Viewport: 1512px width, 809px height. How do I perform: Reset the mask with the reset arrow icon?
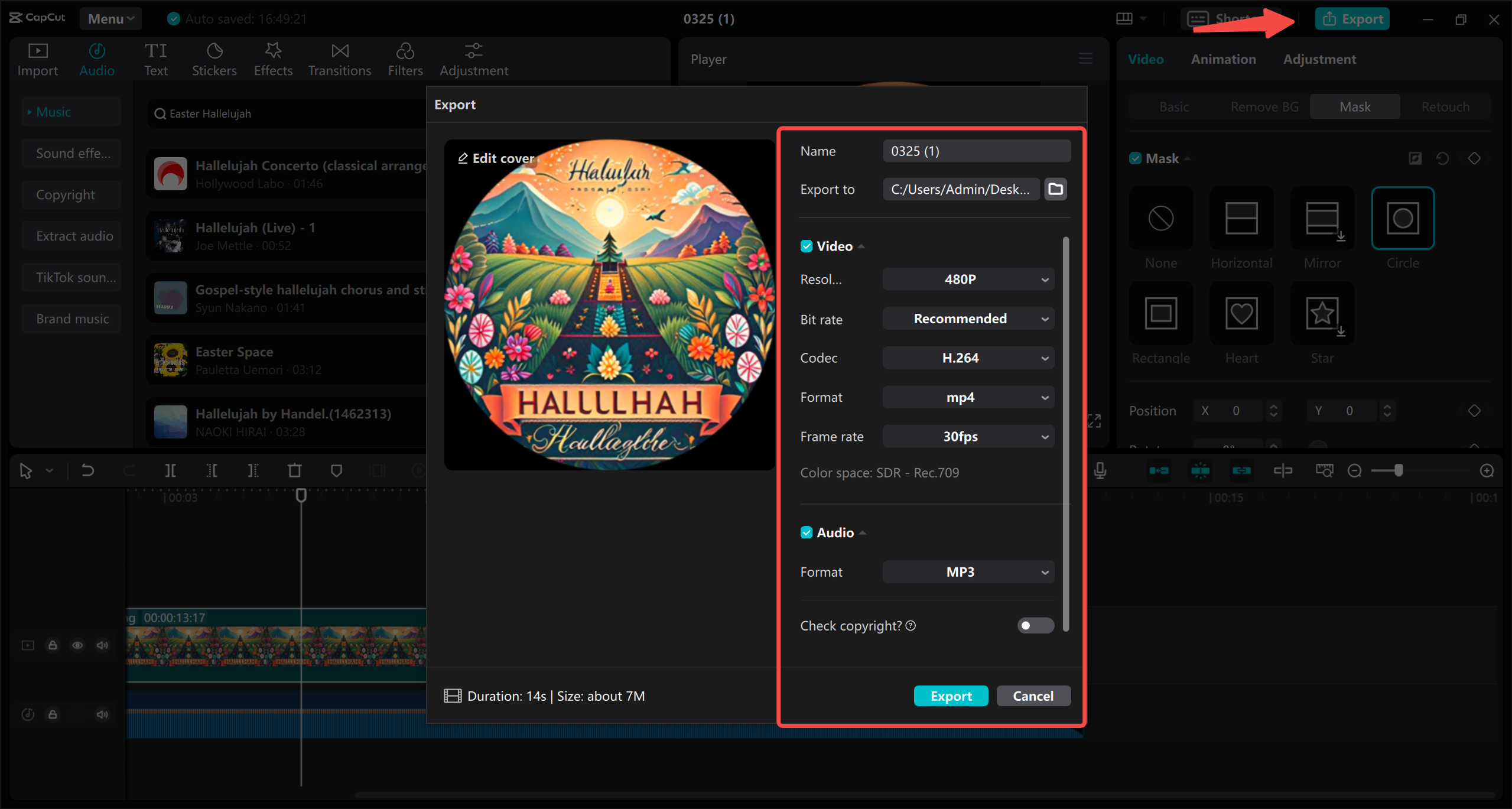tap(1442, 158)
